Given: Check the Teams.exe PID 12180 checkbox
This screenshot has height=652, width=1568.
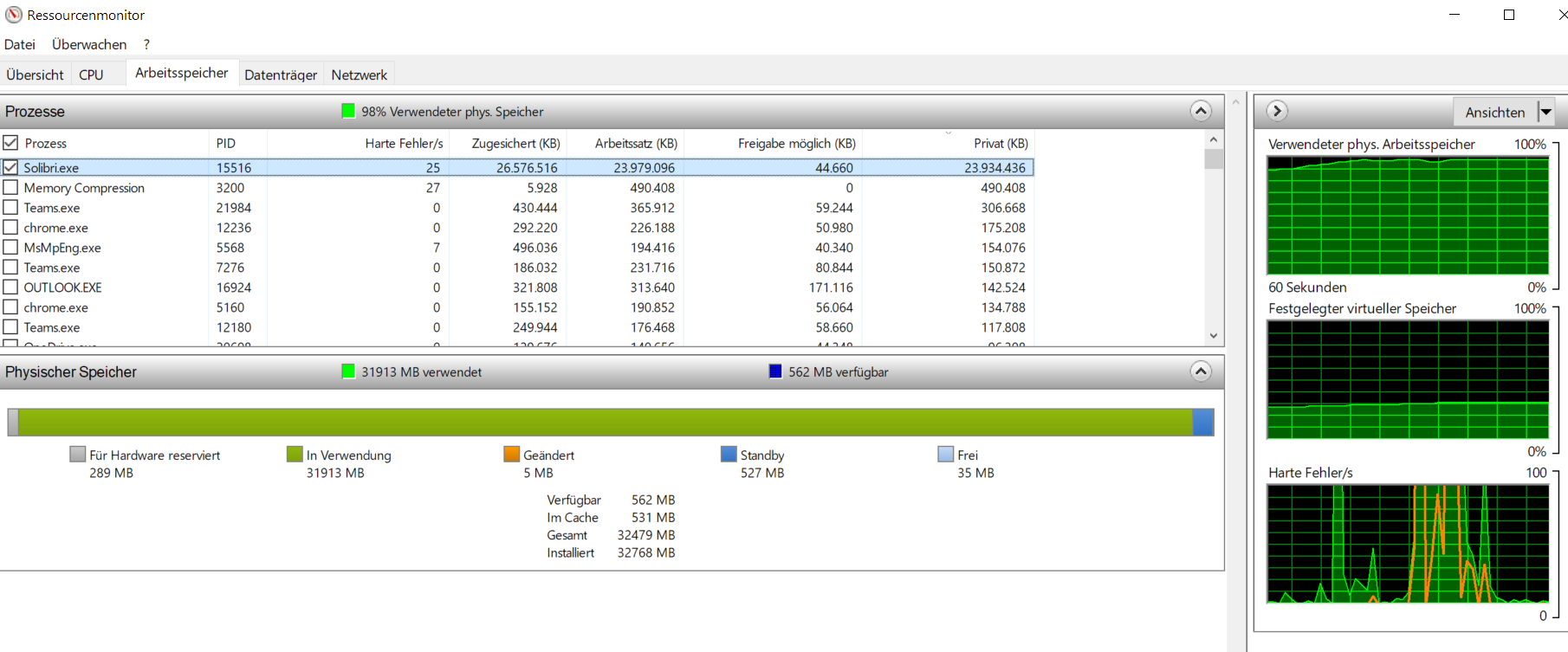Looking at the screenshot, I should pos(10,326).
